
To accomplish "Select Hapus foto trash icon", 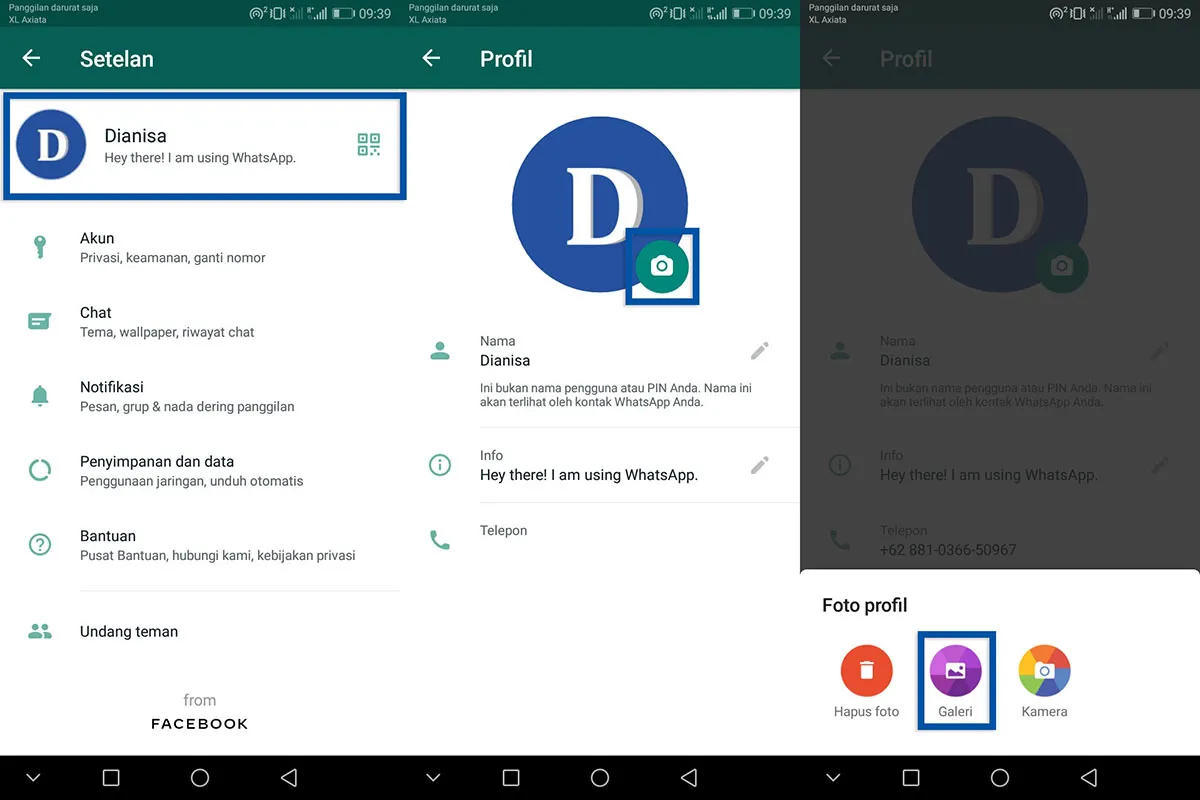I will [866, 670].
